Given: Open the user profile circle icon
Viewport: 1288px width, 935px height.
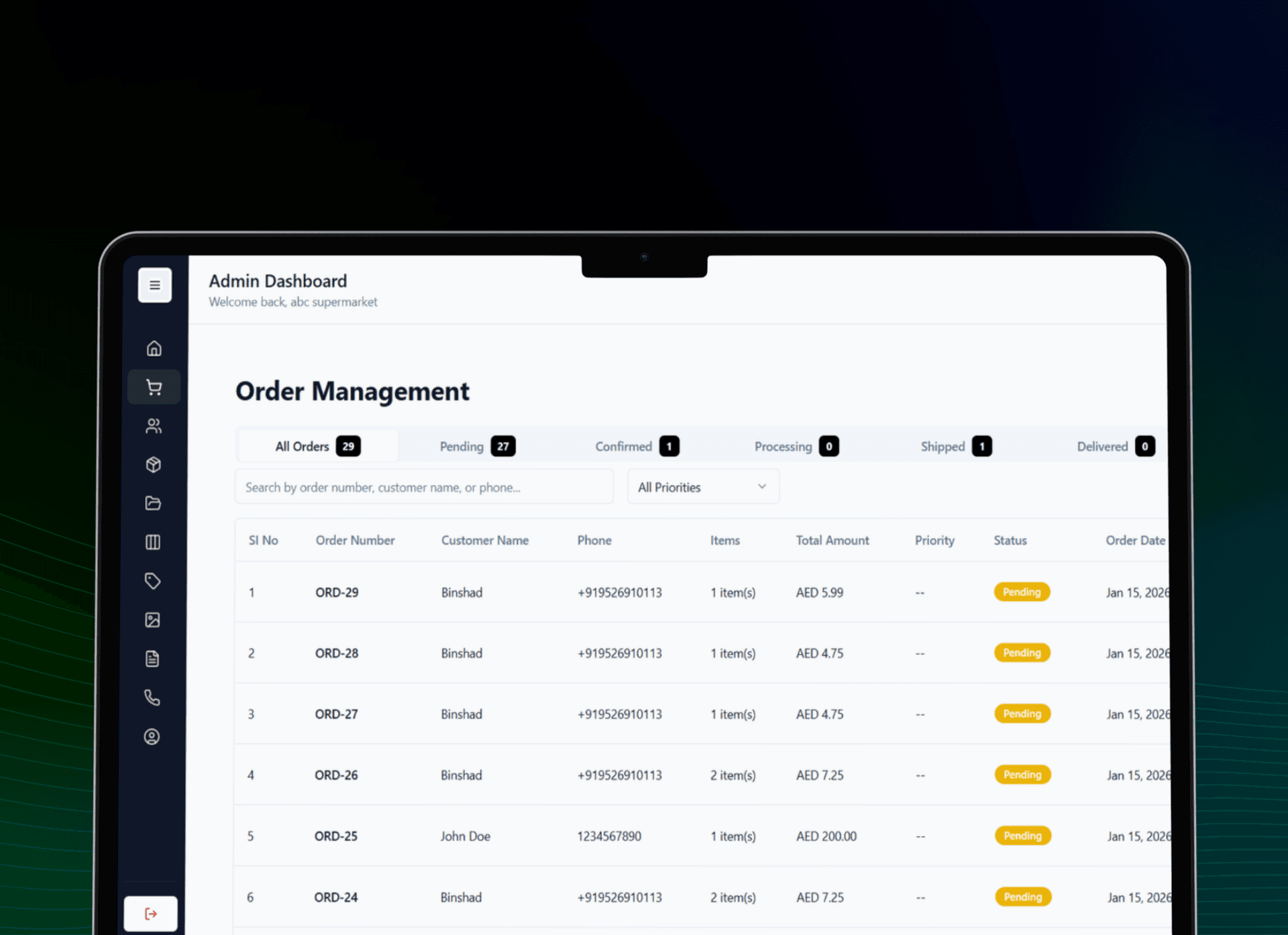Looking at the screenshot, I should pos(152,736).
